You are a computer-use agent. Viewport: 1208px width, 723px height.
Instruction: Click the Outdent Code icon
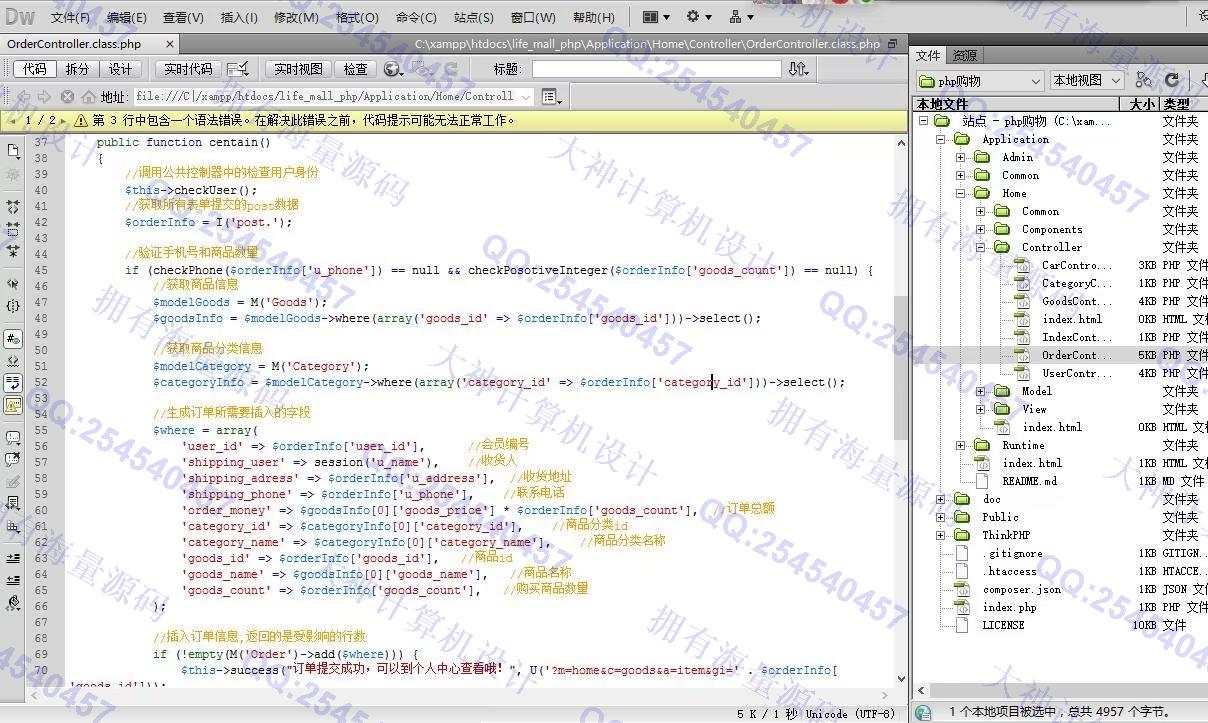tap(13, 580)
